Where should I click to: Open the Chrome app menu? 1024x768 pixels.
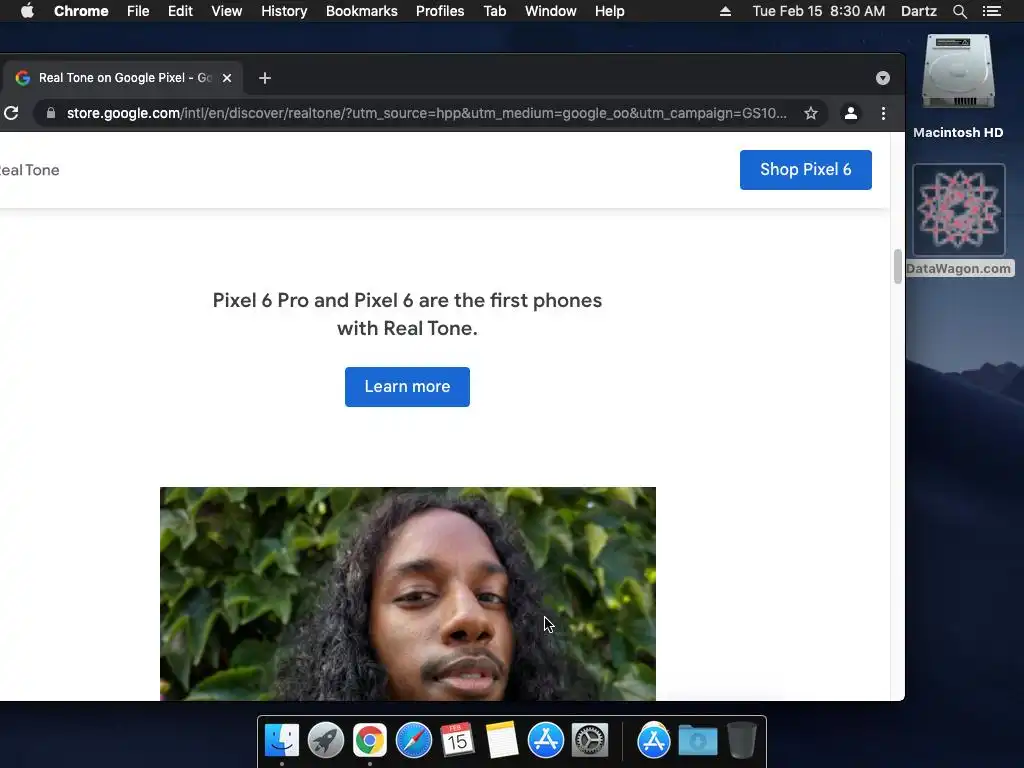(x=81, y=11)
